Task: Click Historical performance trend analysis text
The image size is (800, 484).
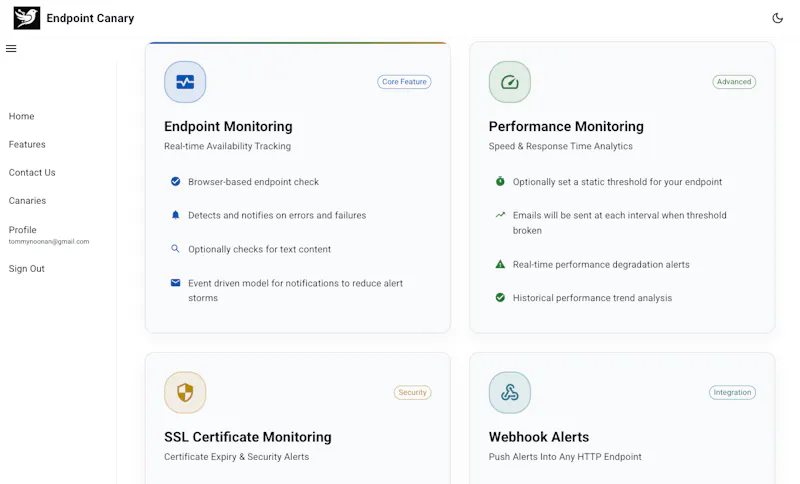Action: pyautogui.click(x=592, y=298)
